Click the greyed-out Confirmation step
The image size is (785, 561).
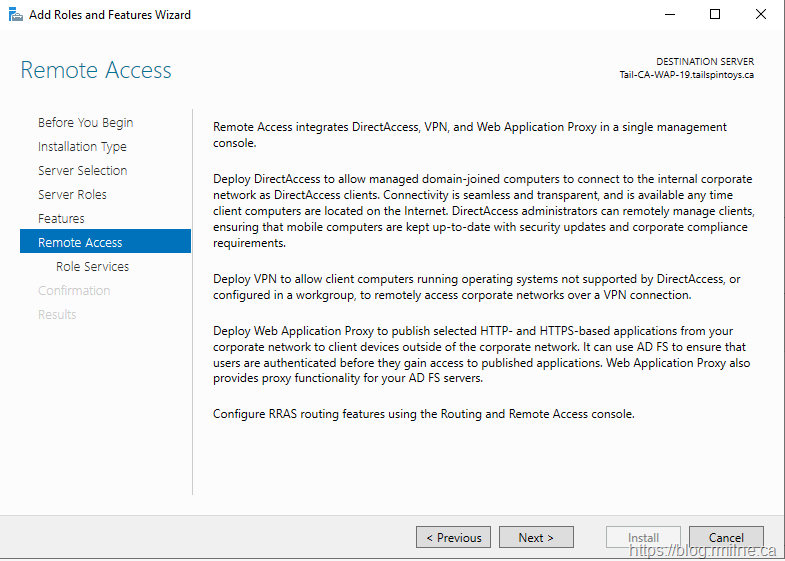74,291
